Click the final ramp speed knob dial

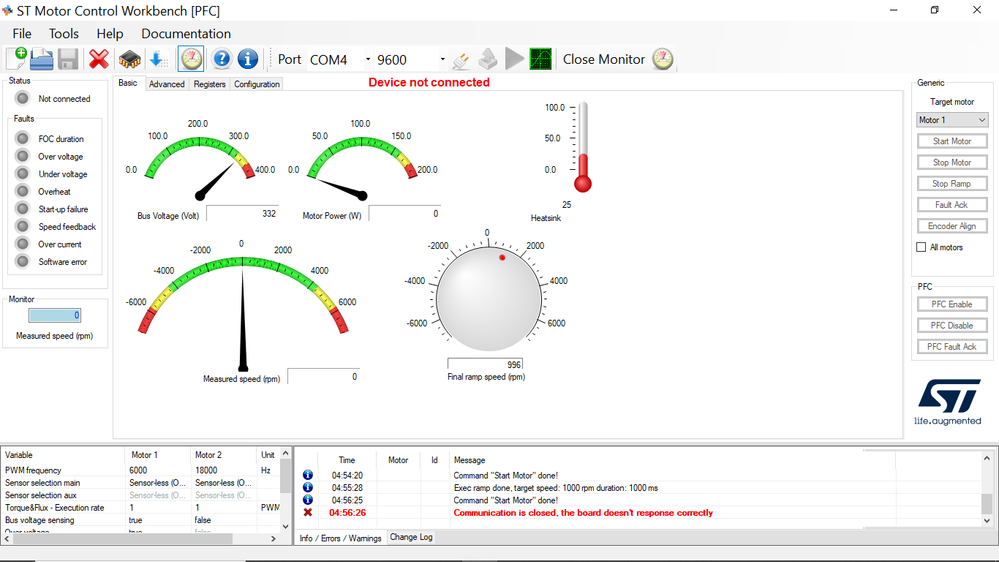[x=489, y=299]
